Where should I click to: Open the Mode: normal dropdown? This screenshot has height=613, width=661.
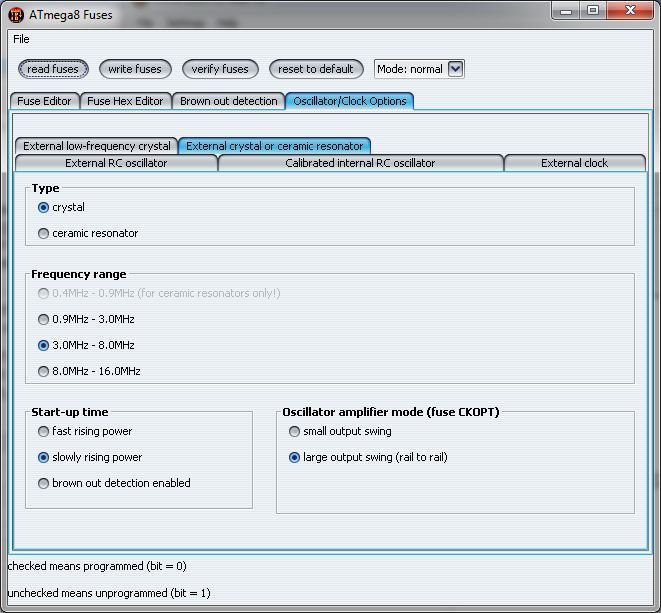click(x=419, y=69)
